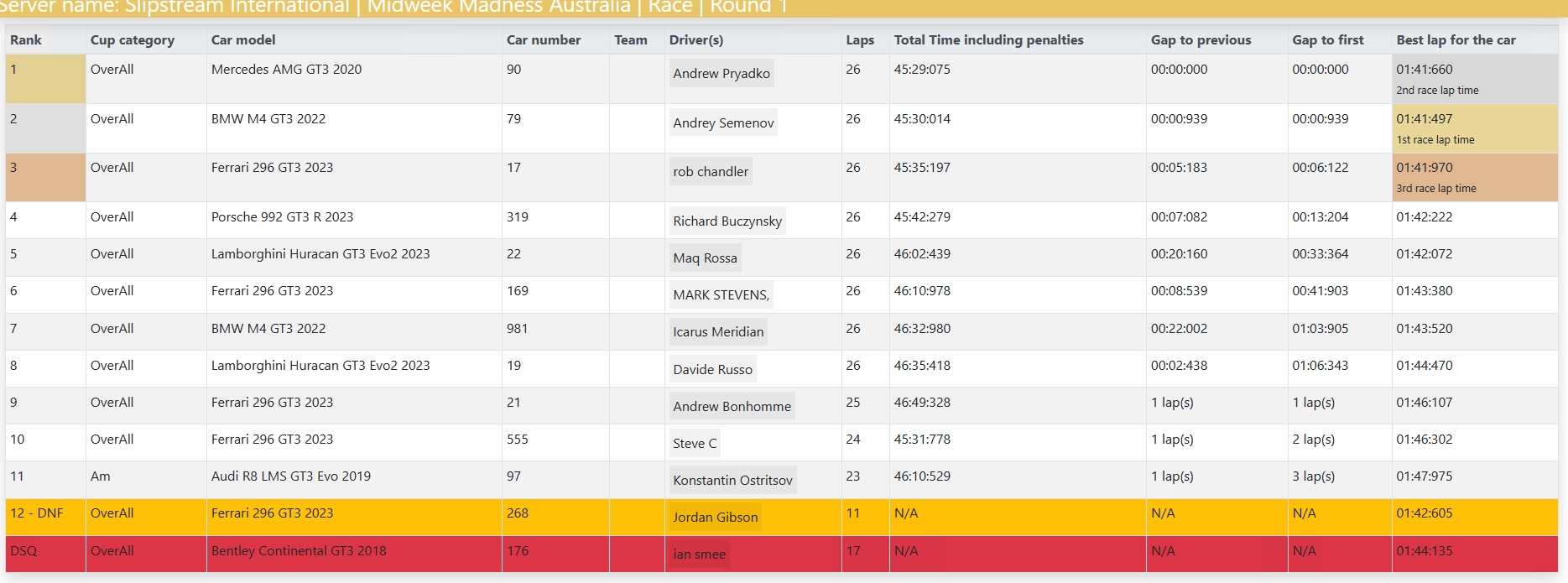This screenshot has width=1568, height=583.
Task: Click the Richard Buczynsky driver badge
Action: coord(727,221)
